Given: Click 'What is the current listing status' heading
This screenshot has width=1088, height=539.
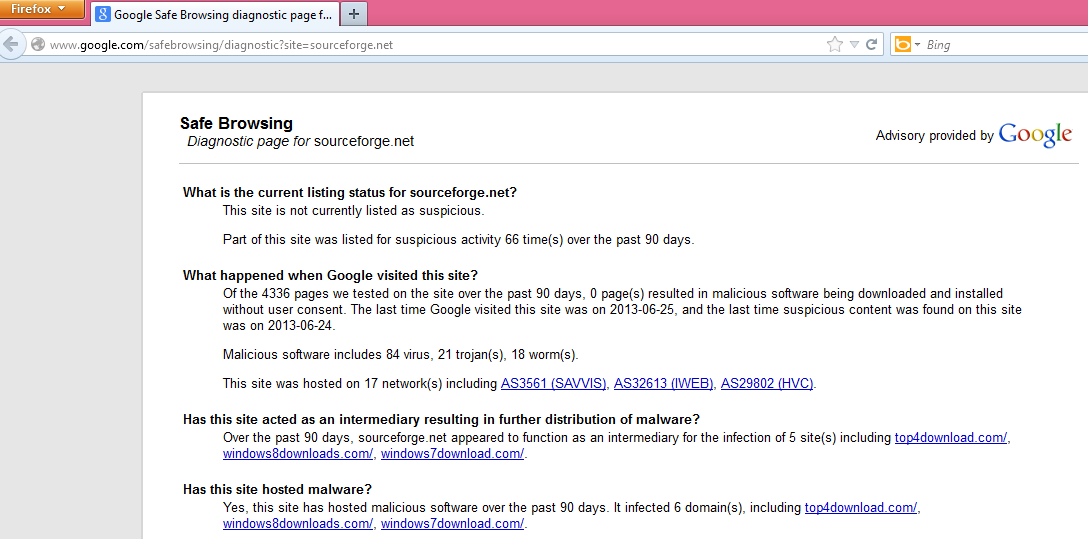Looking at the screenshot, I should (x=350, y=192).
